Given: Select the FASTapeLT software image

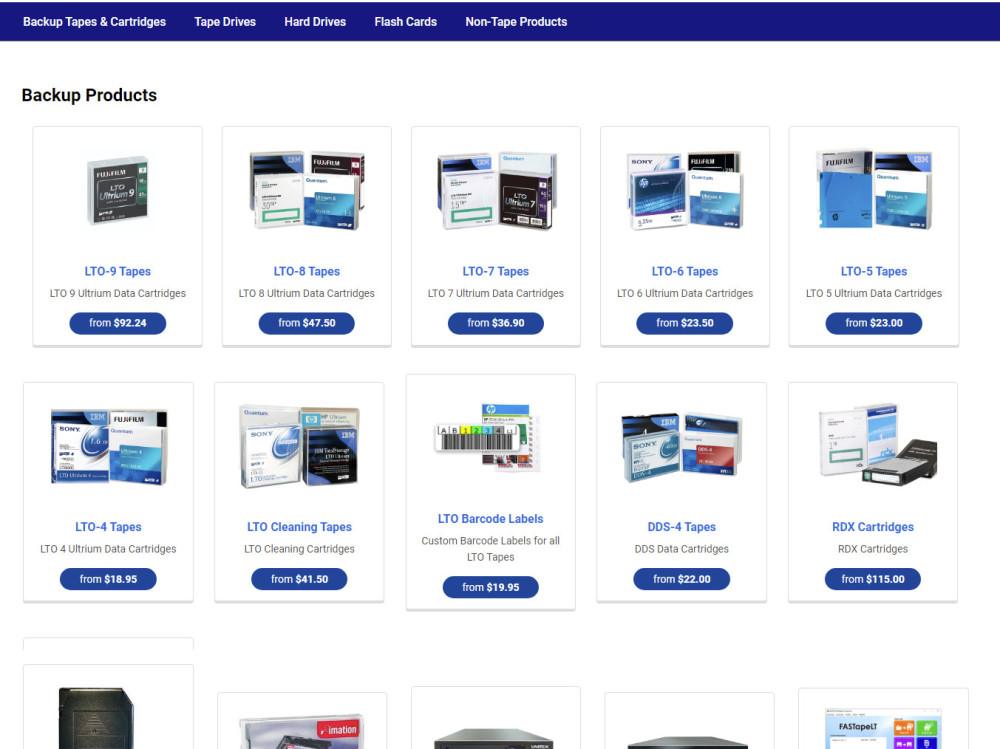Looking at the screenshot, I should click(883, 728).
